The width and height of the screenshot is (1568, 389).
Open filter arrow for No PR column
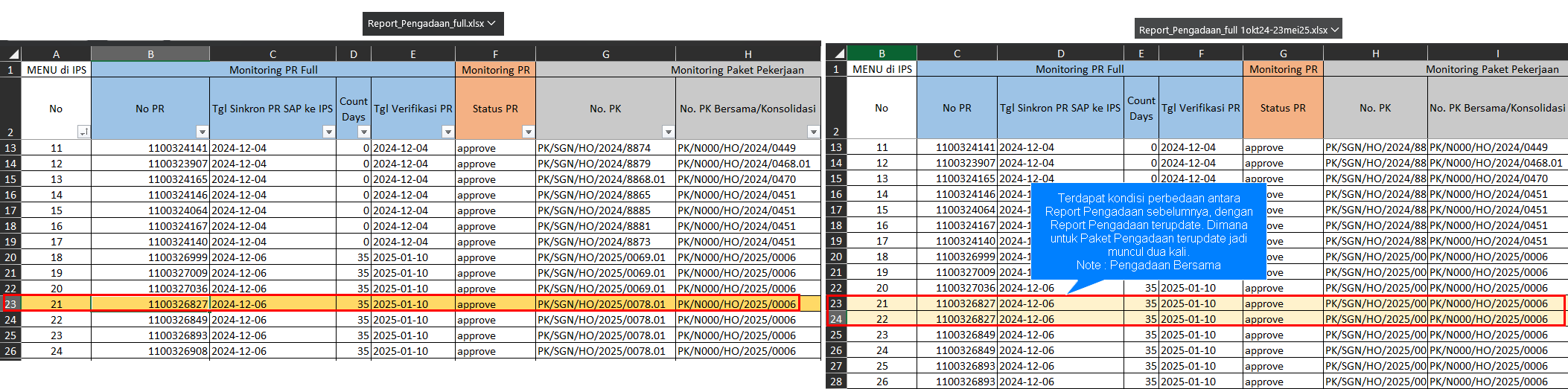point(202,132)
